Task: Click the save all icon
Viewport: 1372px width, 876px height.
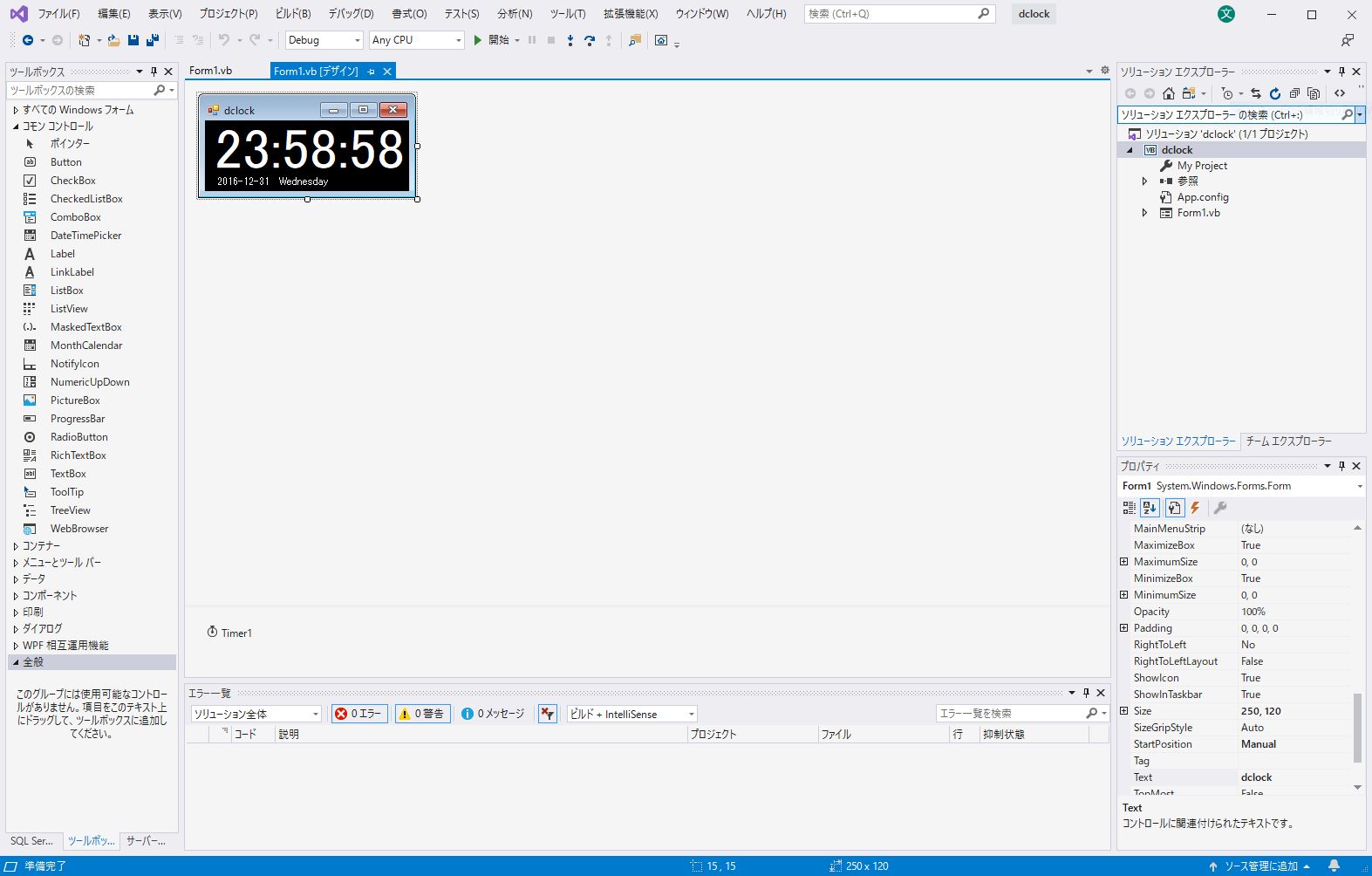Action: coord(153,40)
